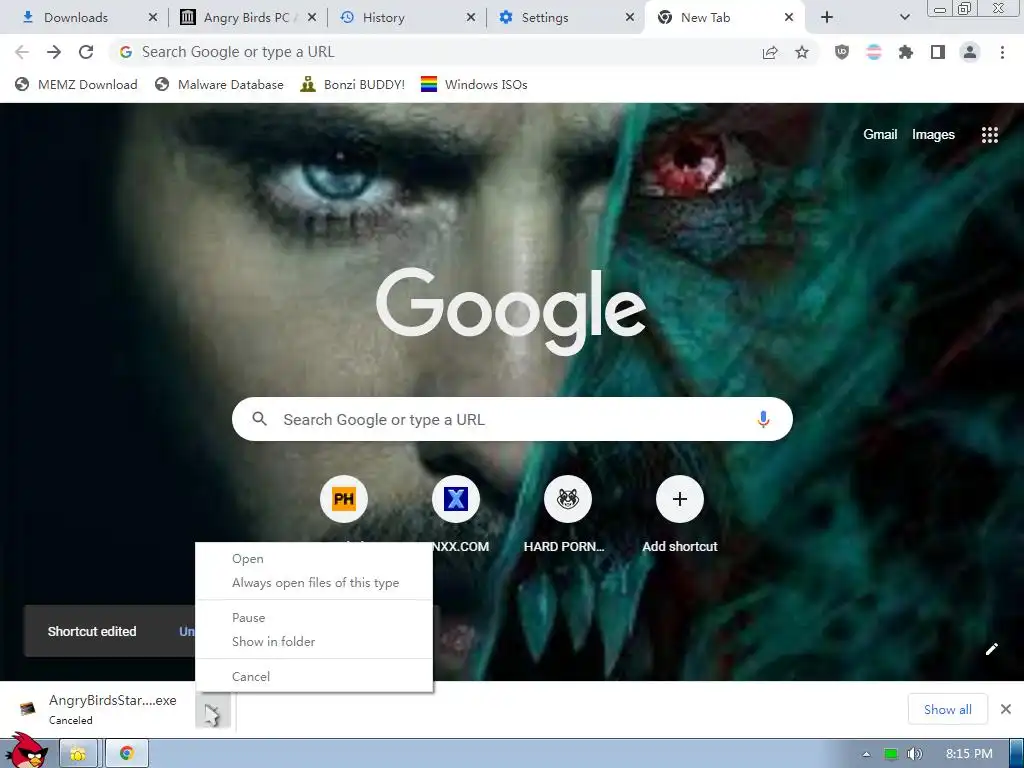
Task: Click the Show desktop button
Action: pos(1017,754)
